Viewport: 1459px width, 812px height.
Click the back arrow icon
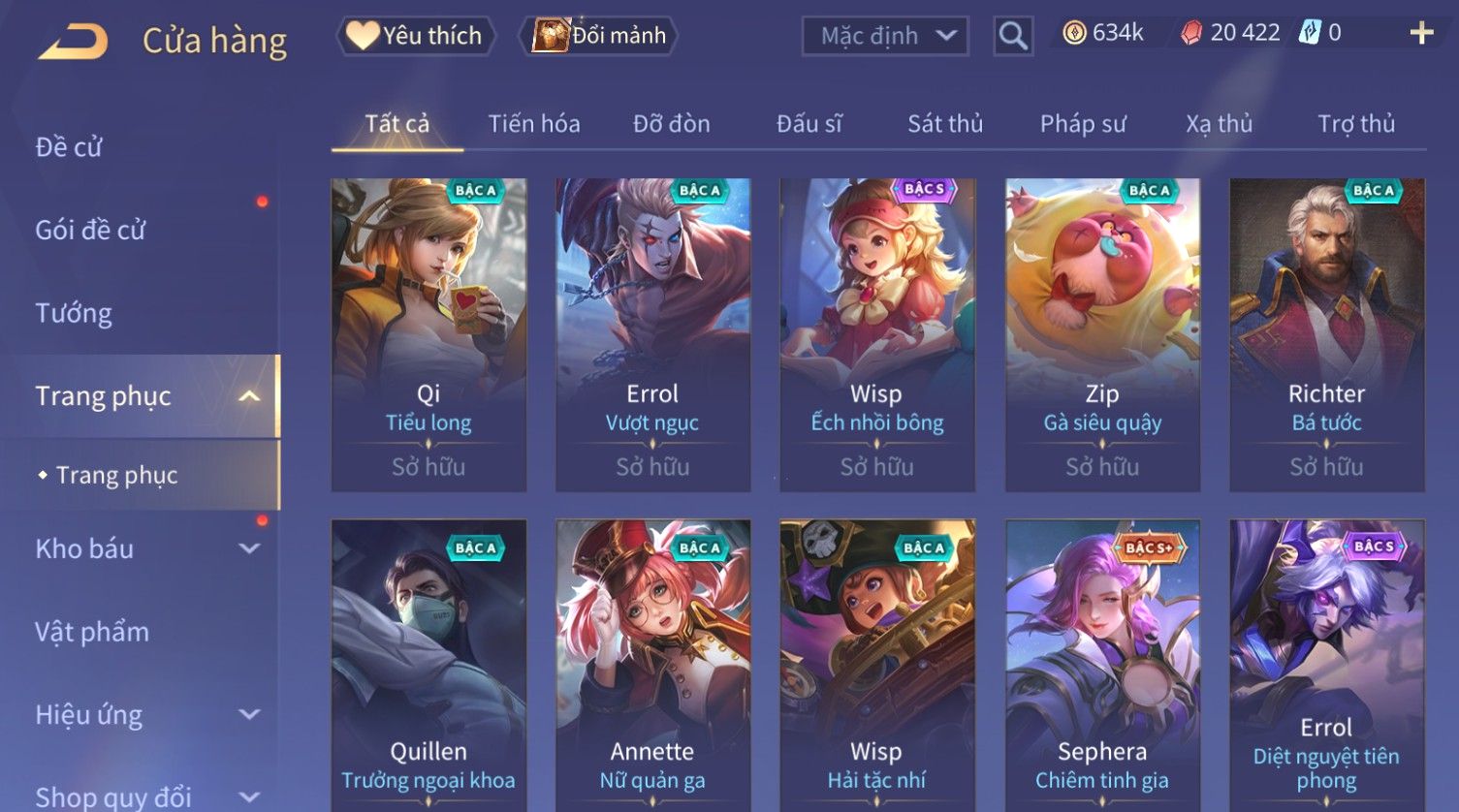(x=73, y=41)
